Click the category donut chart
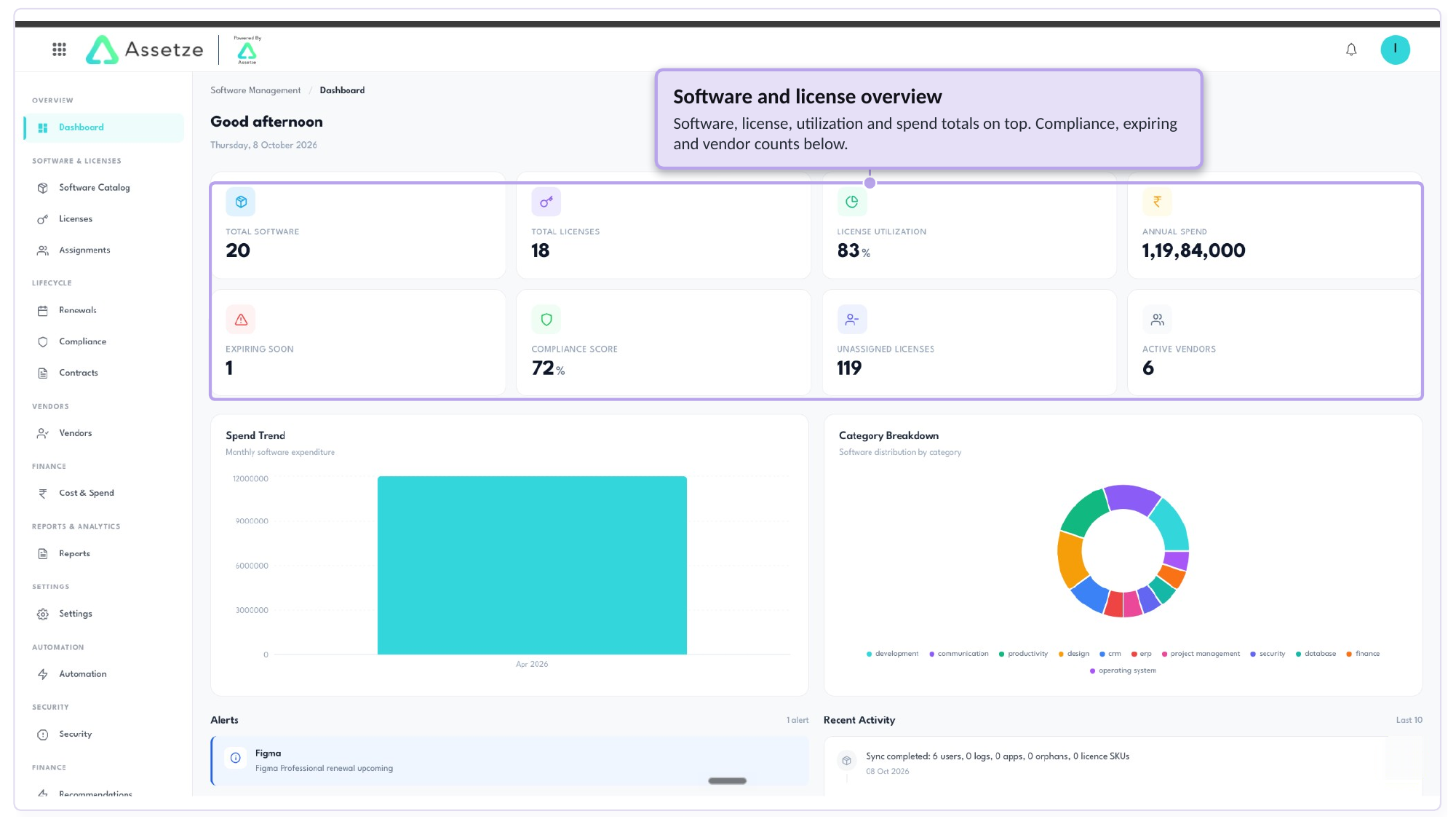 tap(1123, 551)
